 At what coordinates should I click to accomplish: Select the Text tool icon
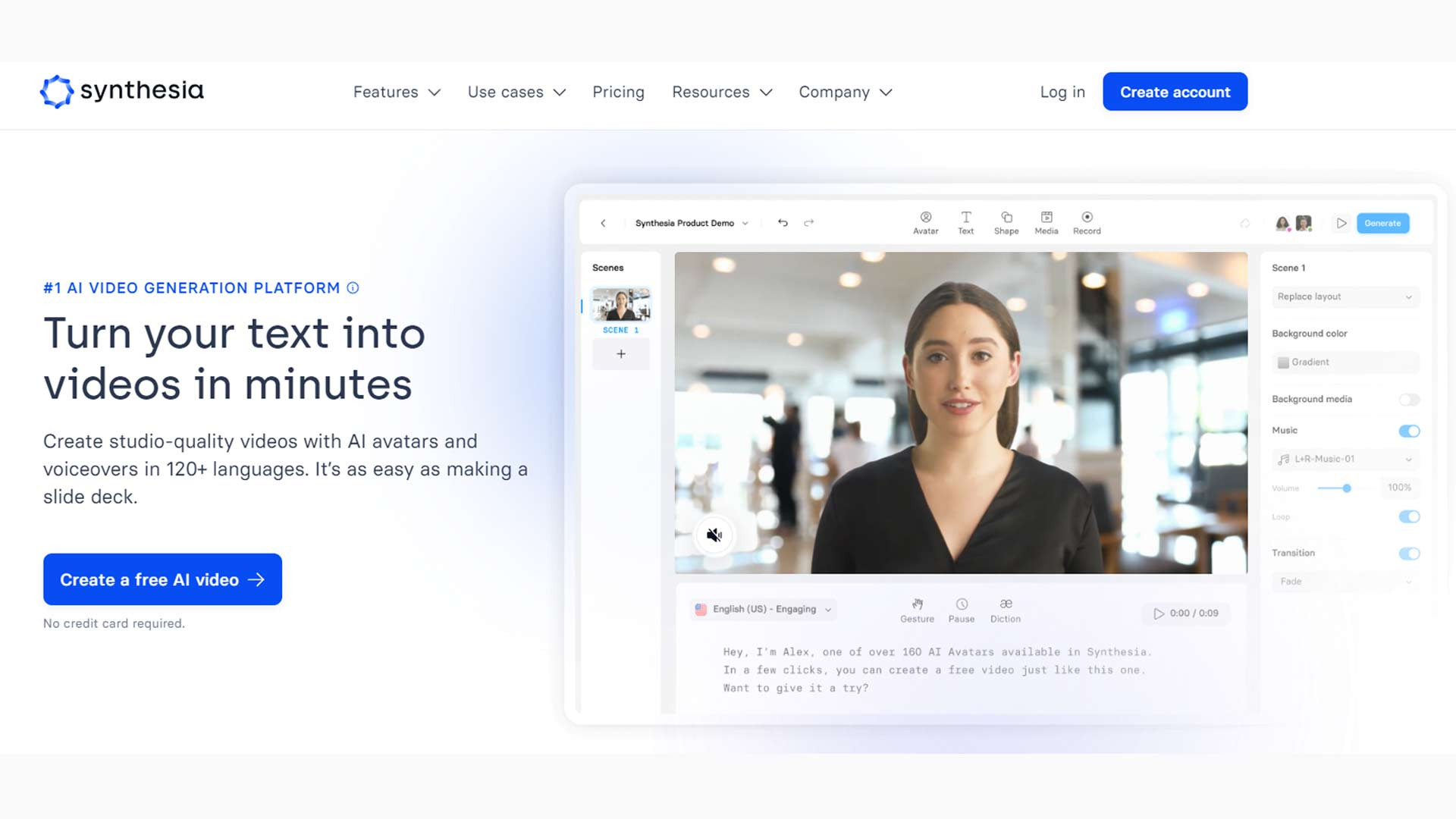965,218
